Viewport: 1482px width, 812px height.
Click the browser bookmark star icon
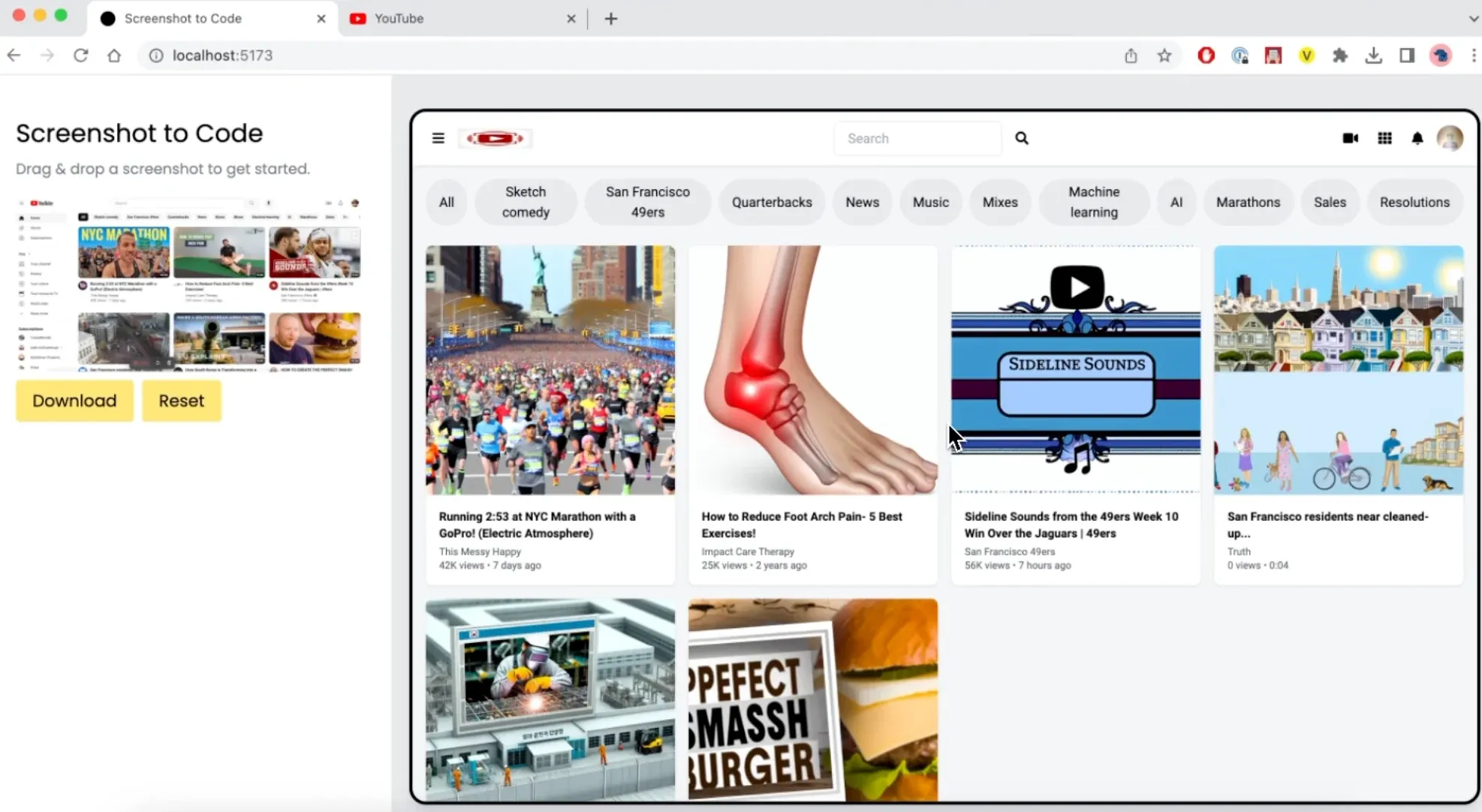point(1164,56)
